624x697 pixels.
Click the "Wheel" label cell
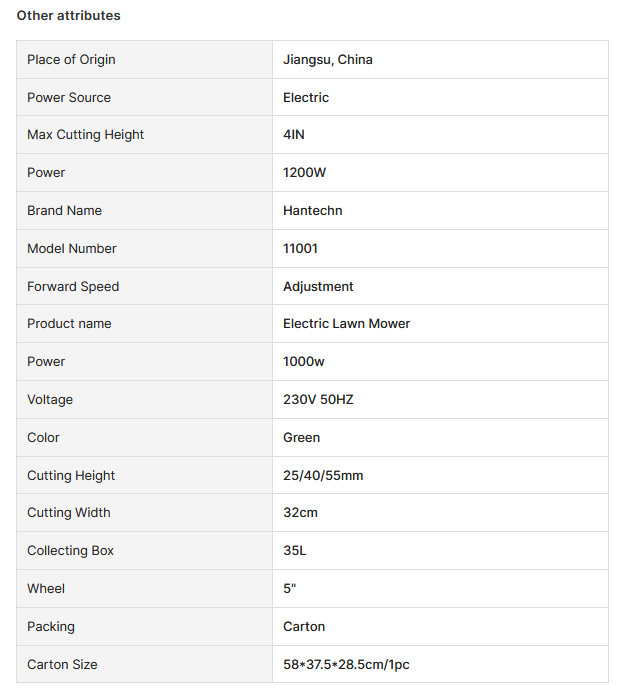point(46,589)
